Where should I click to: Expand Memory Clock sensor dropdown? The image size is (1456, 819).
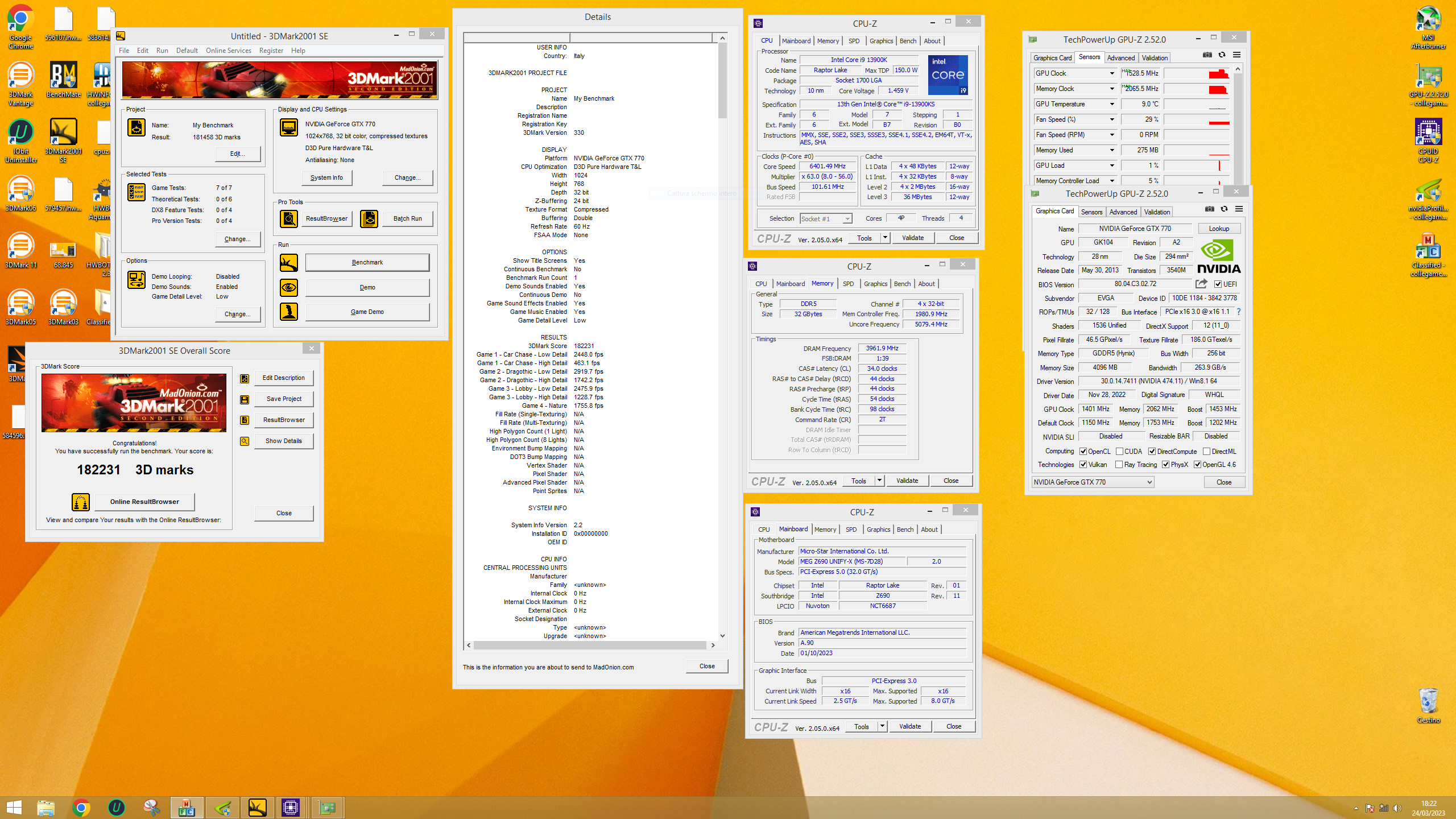(x=1112, y=89)
